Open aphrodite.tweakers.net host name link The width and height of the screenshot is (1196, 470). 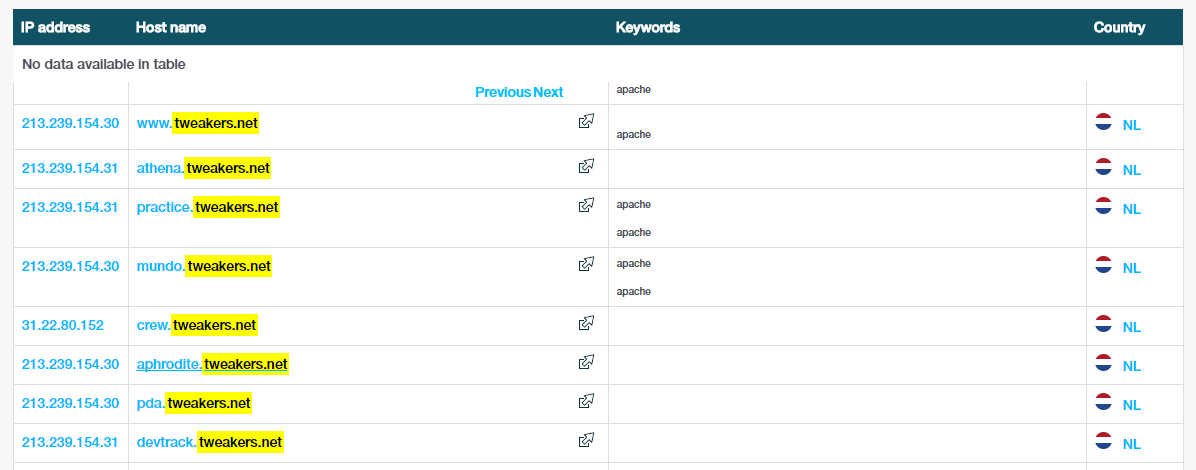[x=212, y=364]
